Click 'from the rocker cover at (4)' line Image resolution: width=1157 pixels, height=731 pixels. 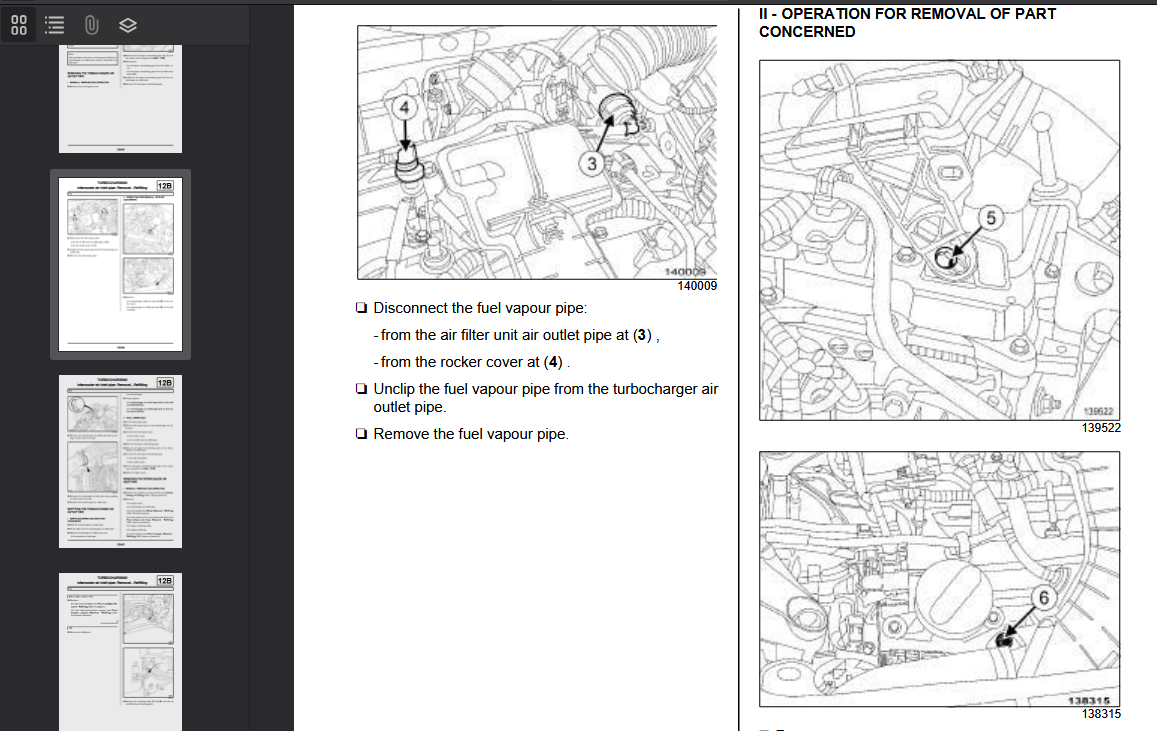(472, 362)
